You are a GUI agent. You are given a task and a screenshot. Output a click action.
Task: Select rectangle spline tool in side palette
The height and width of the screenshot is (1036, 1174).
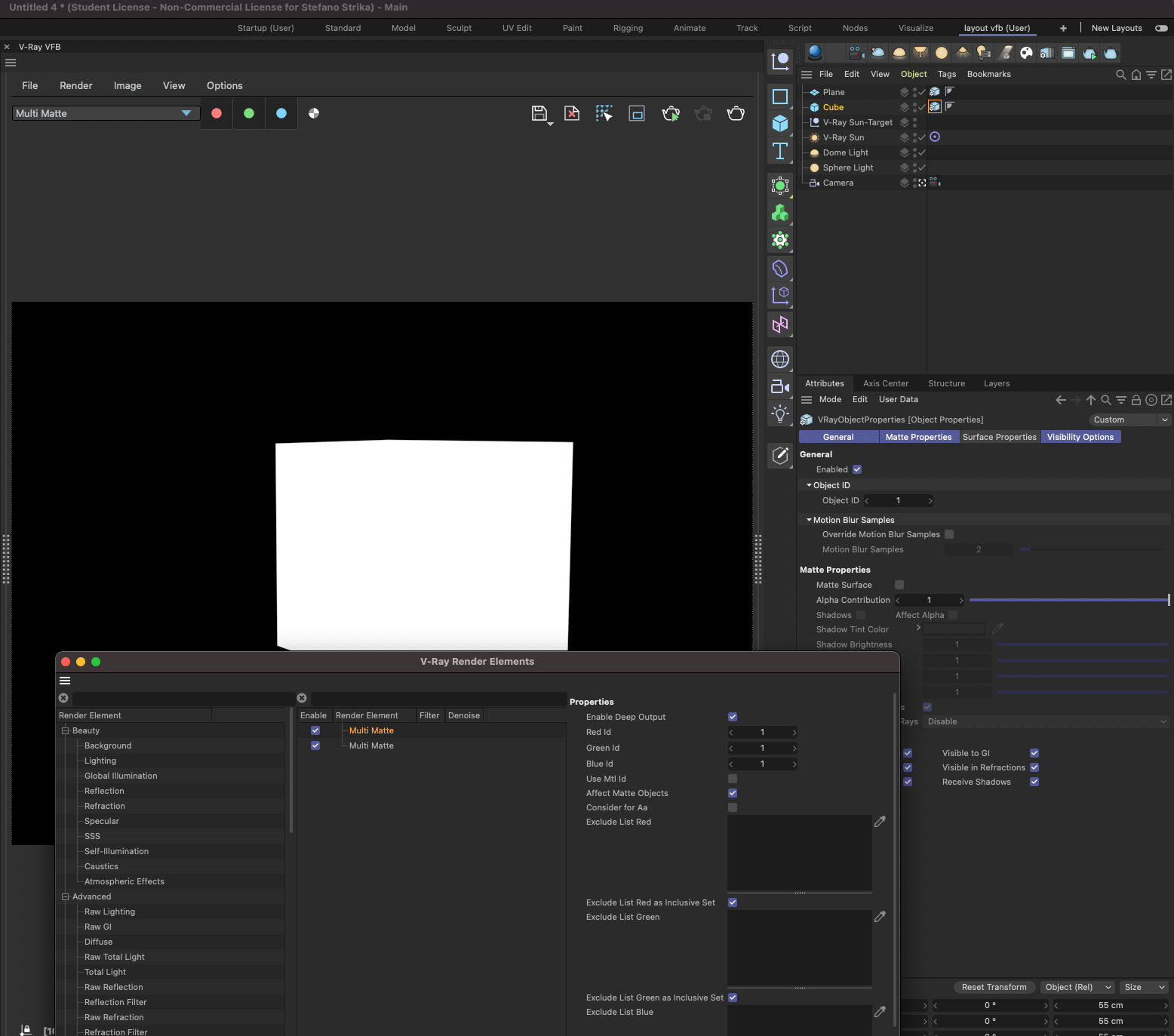(780, 96)
